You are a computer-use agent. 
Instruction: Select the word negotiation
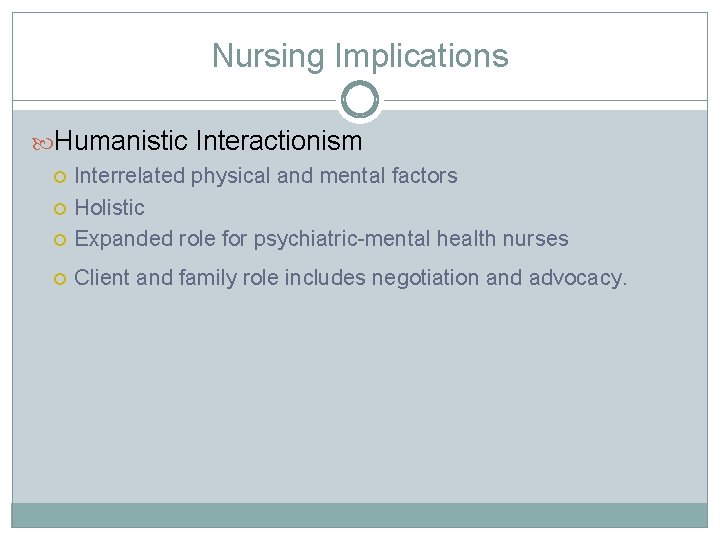[425, 277]
